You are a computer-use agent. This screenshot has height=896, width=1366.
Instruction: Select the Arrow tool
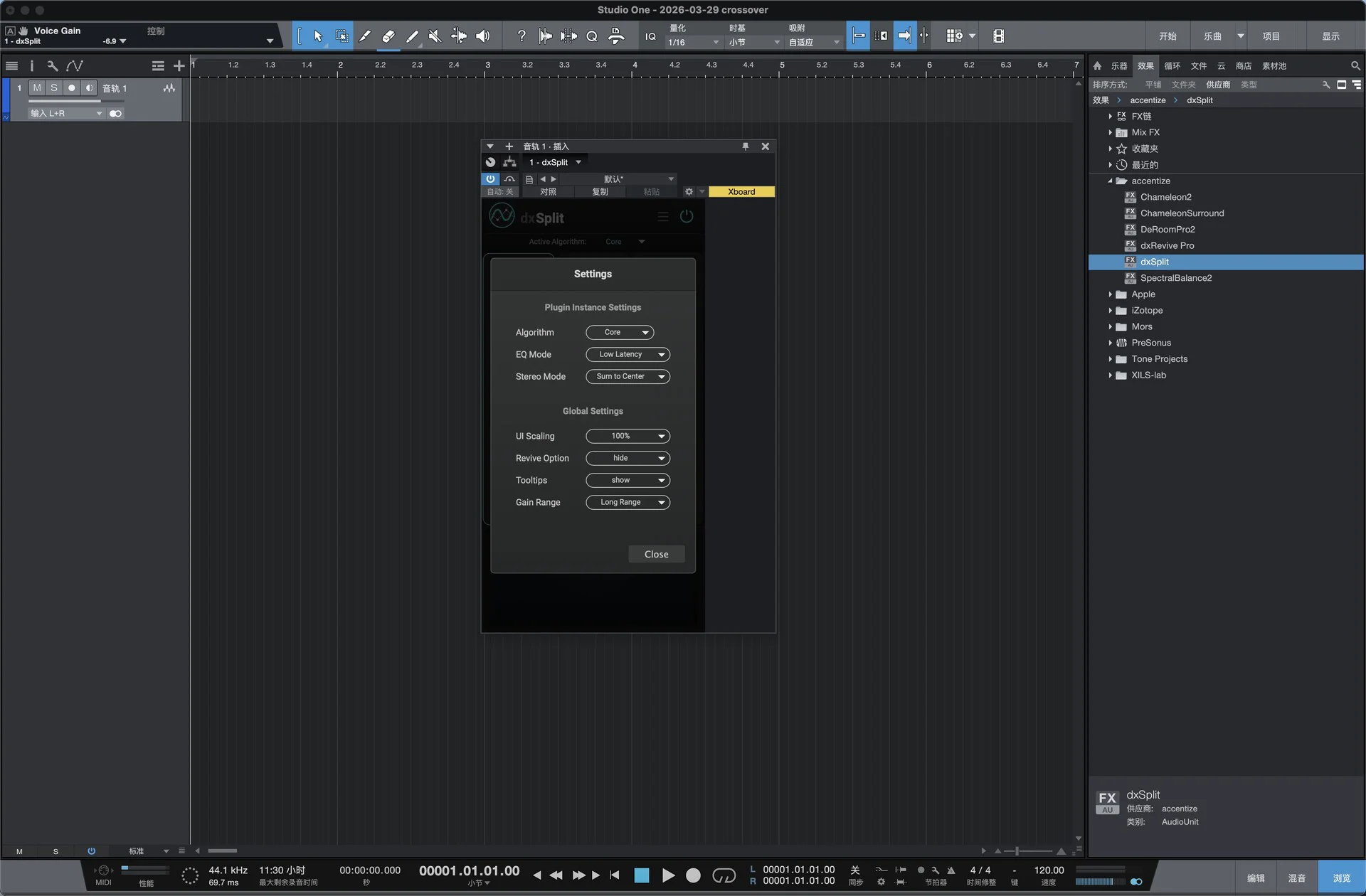[318, 36]
